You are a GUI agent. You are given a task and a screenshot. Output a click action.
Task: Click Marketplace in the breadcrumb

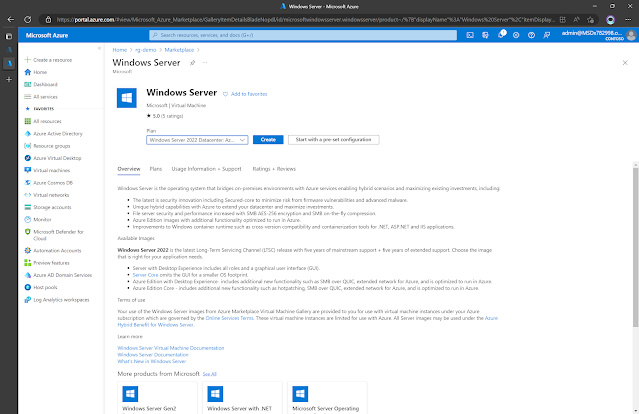(179, 50)
